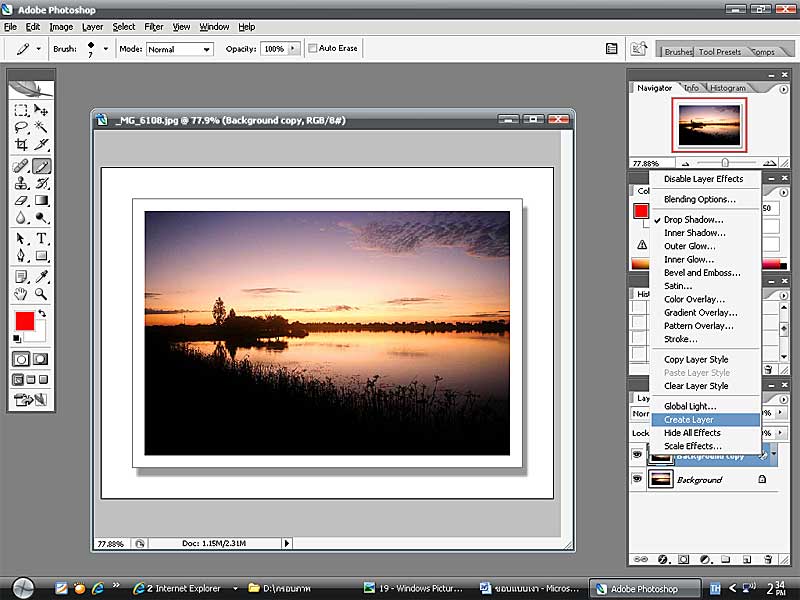Screen dimensions: 800x600
Task: Switch to Quick Mask Mode
Action: pos(41,359)
